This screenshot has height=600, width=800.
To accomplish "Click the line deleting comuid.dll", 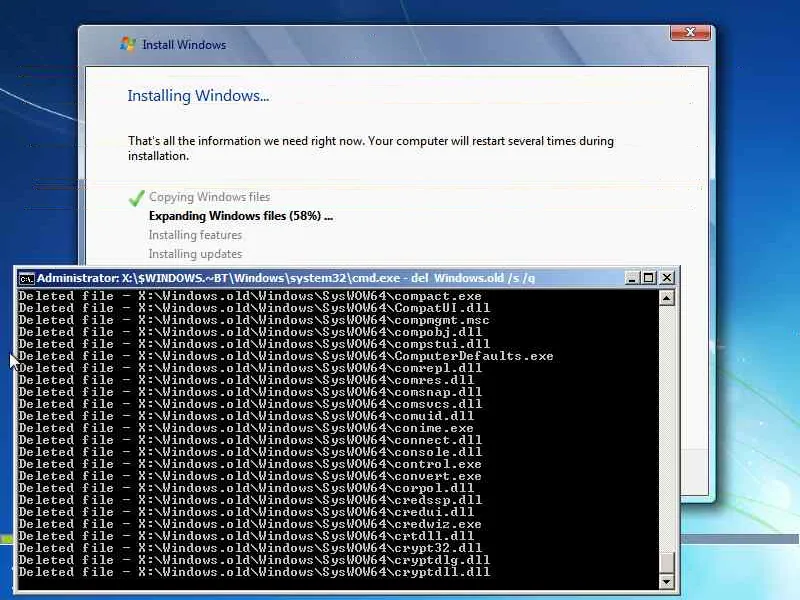I will (246, 416).
